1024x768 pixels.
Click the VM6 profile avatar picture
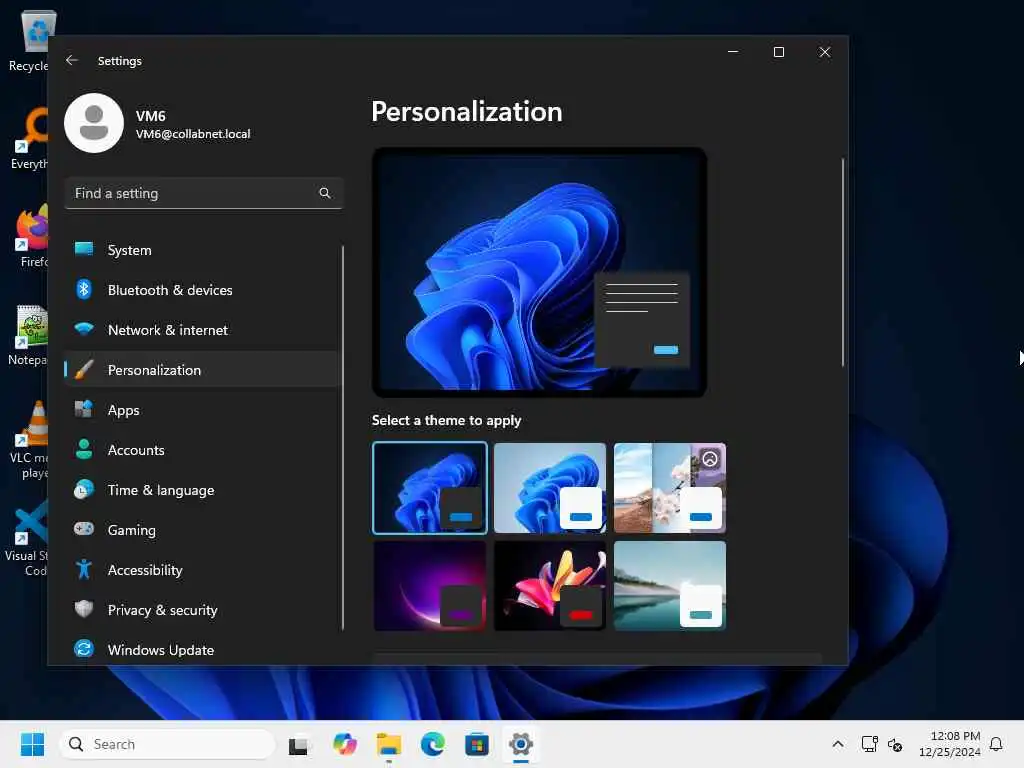[94, 123]
